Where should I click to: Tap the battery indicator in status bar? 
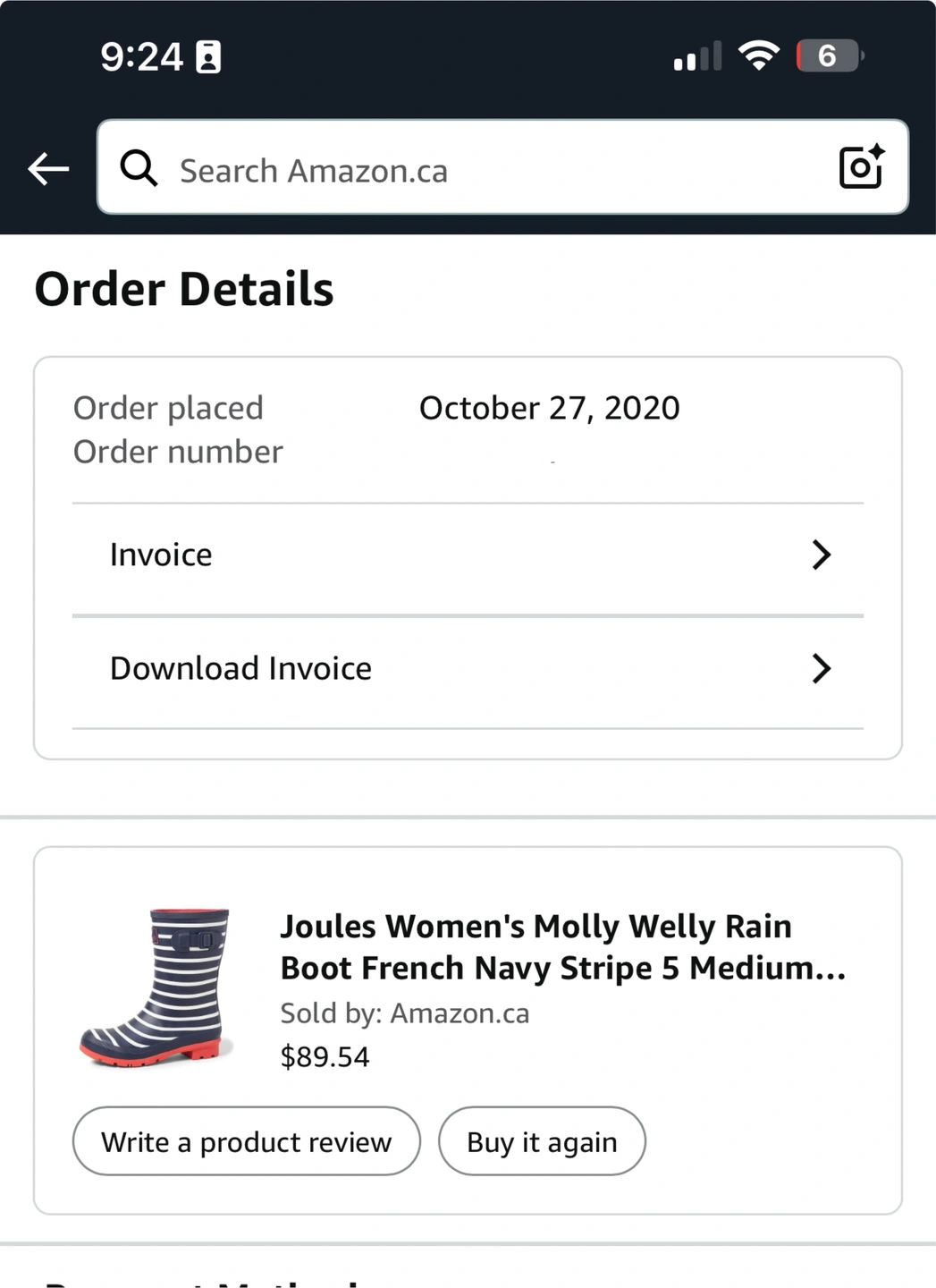[x=829, y=55]
